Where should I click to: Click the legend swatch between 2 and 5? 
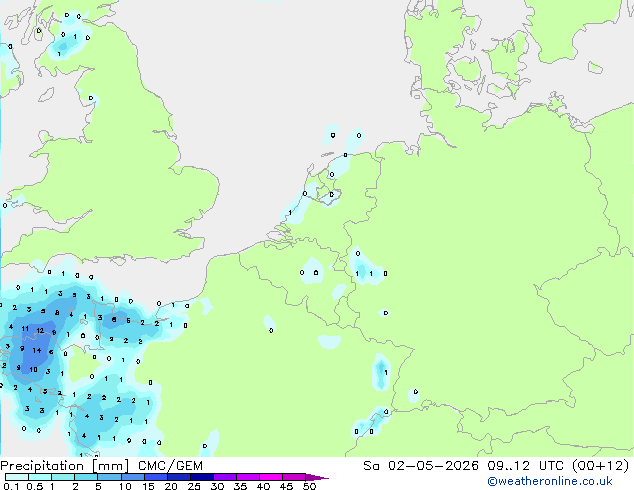tap(86, 477)
